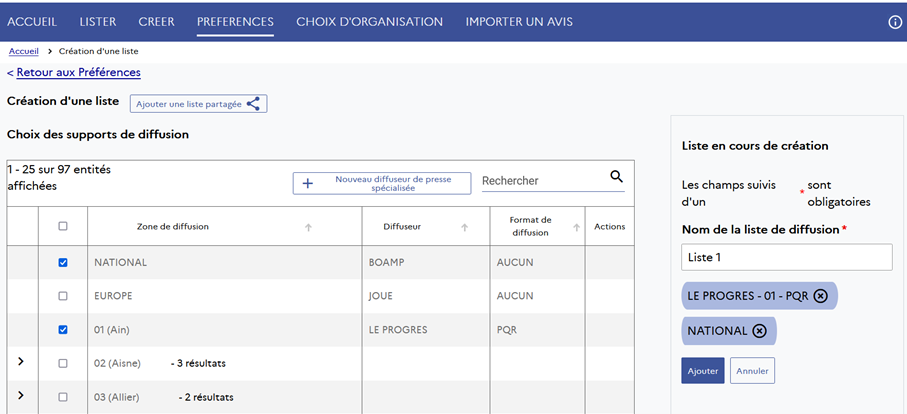The height and width of the screenshot is (414, 907).
Task: Remove the LE PROGRES - 01 - PQR chip
Action: (x=820, y=296)
